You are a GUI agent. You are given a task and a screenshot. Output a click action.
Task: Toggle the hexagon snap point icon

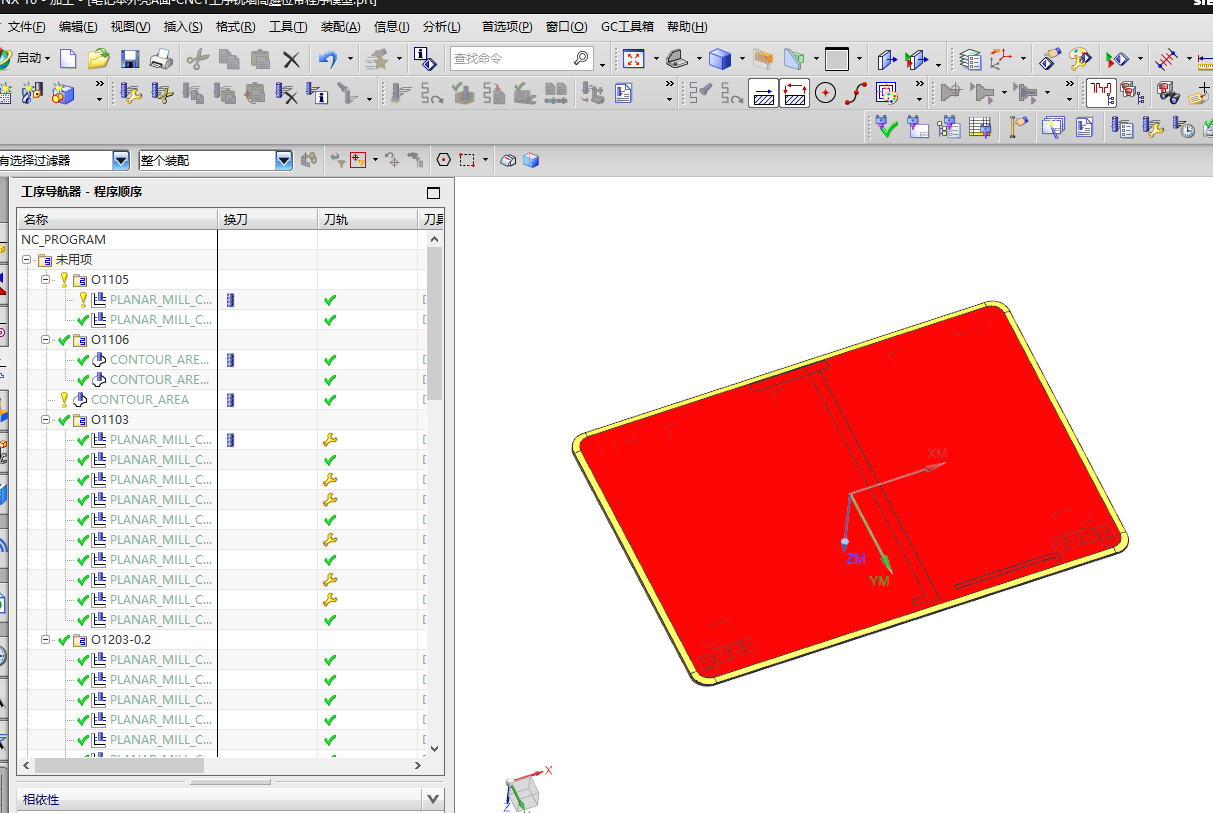pyautogui.click(x=445, y=160)
